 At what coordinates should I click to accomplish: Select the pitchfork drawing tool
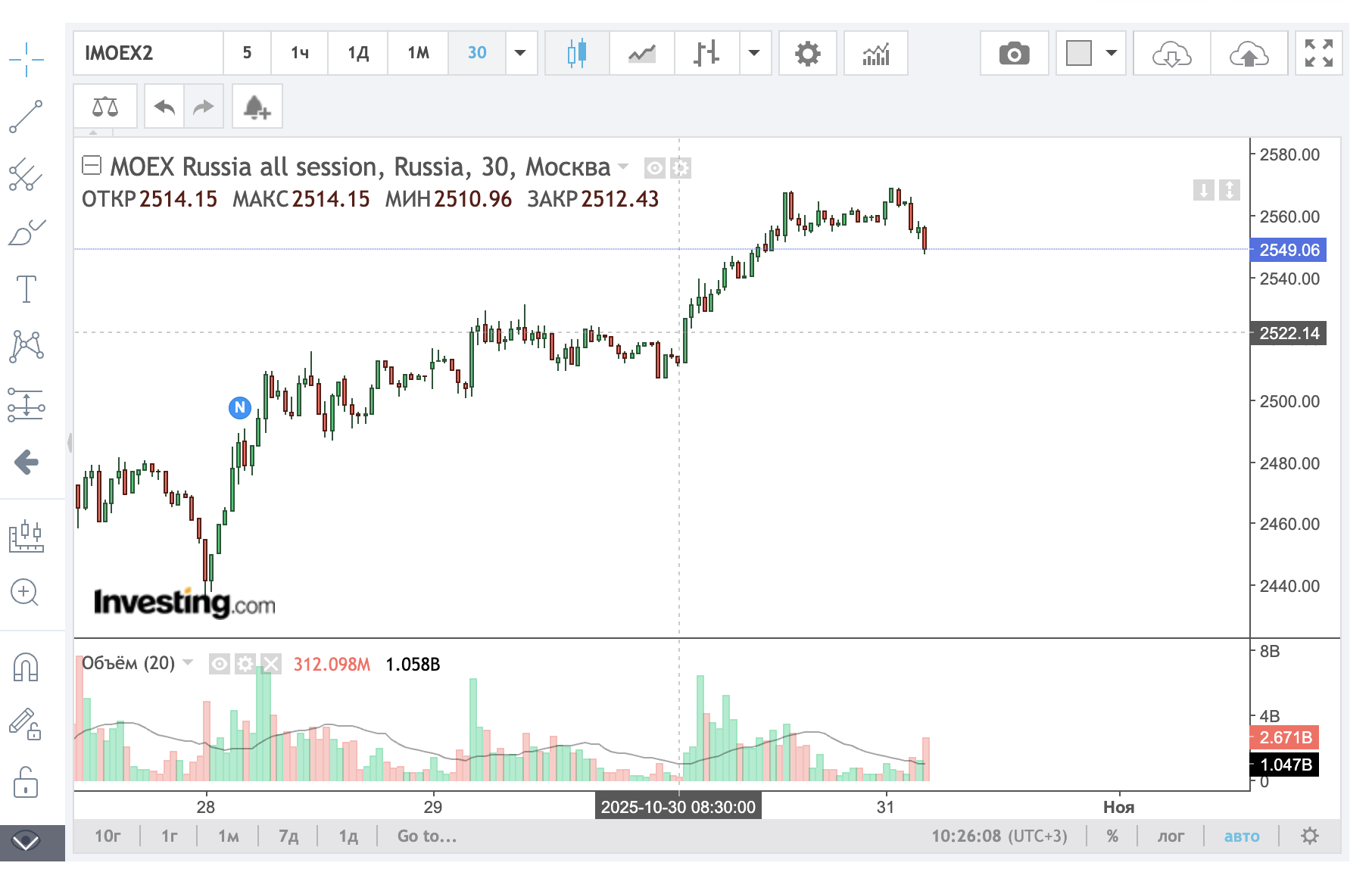coord(27,174)
